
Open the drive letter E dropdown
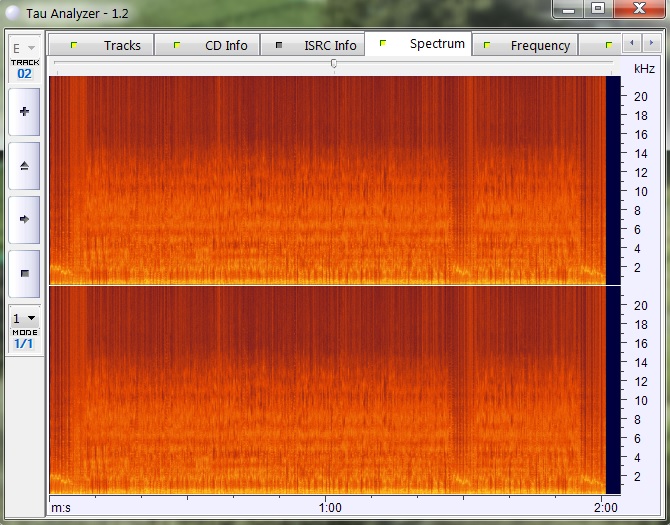(x=24, y=48)
